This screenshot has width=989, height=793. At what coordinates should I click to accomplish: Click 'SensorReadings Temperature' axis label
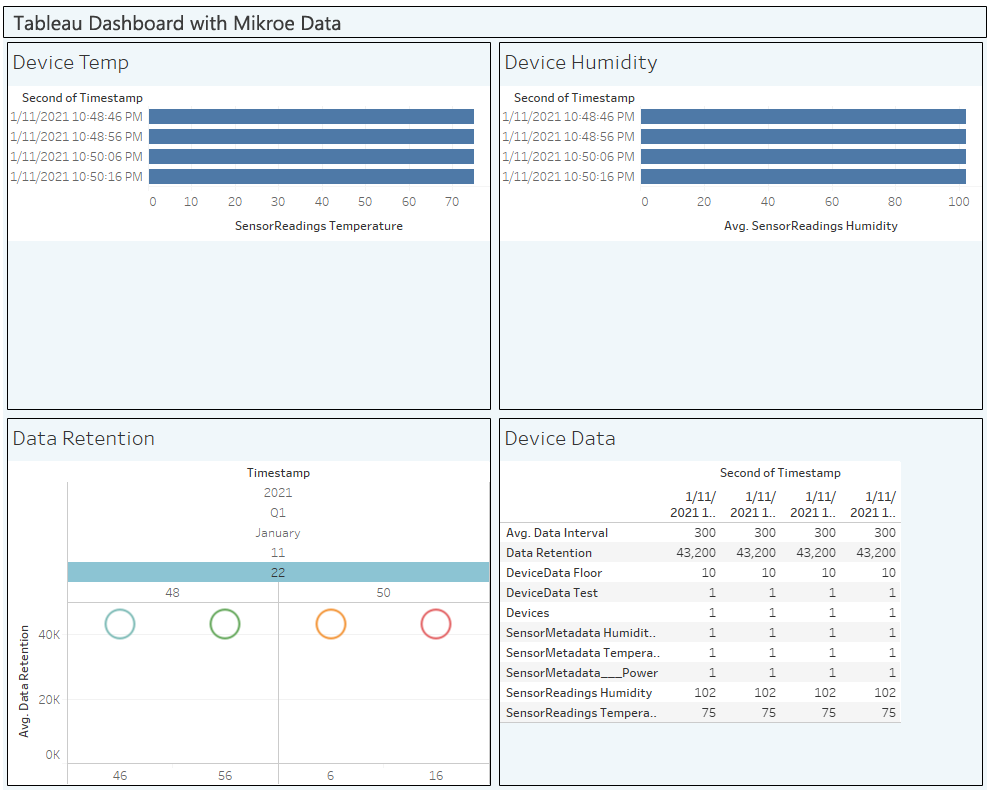tap(319, 226)
